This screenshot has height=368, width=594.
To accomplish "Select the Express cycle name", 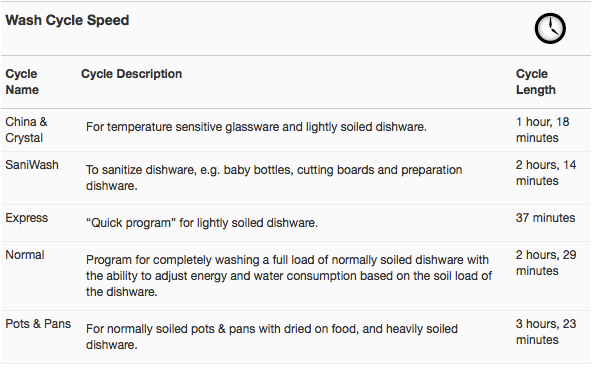I will click(27, 218).
